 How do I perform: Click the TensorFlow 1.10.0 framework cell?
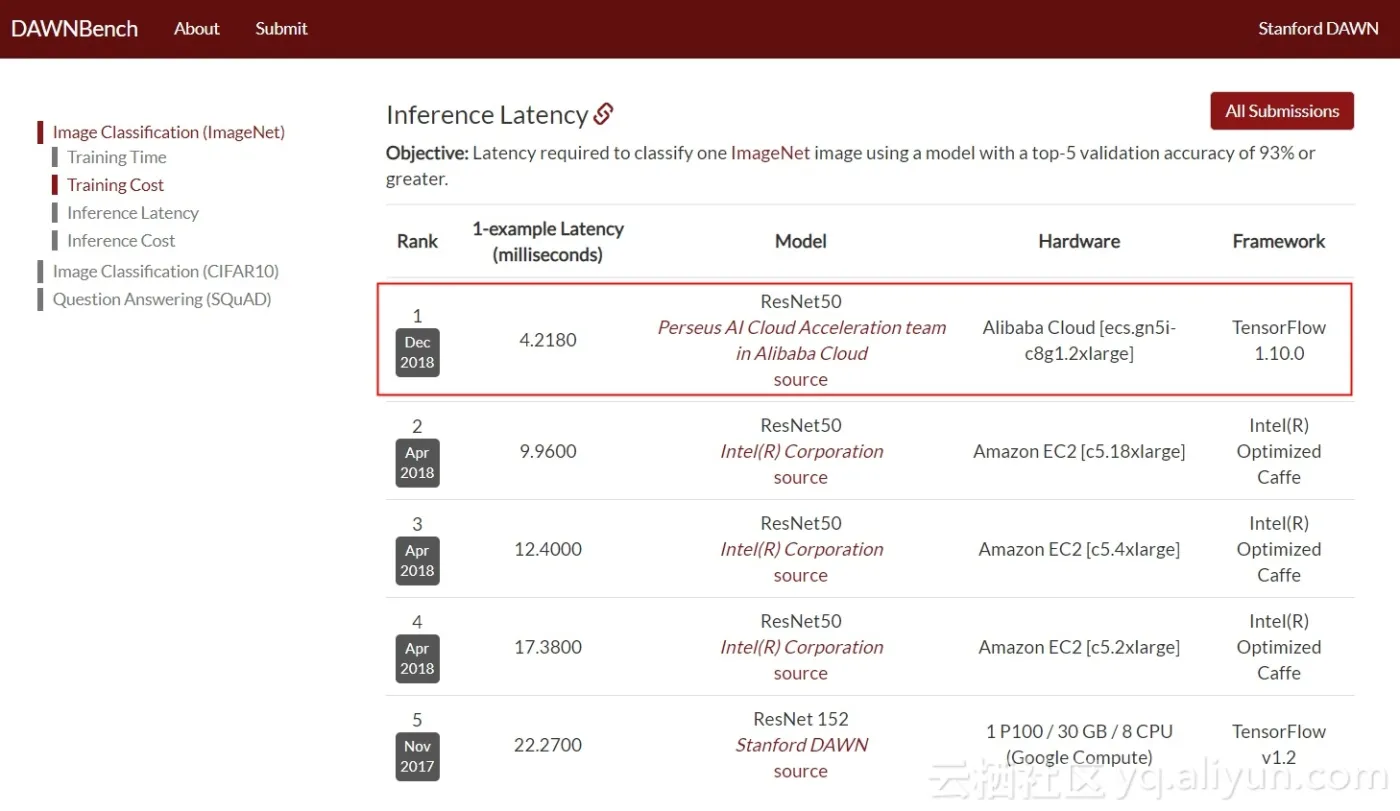tap(1279, 340)
